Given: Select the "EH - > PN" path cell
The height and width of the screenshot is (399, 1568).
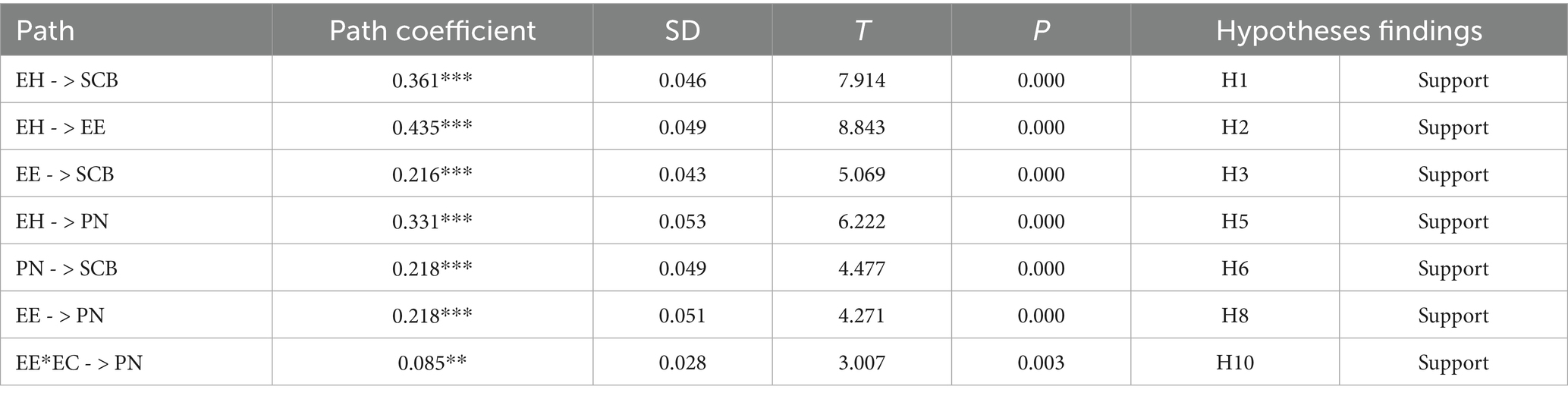Looking at the screenshot, I should [62, 221].
